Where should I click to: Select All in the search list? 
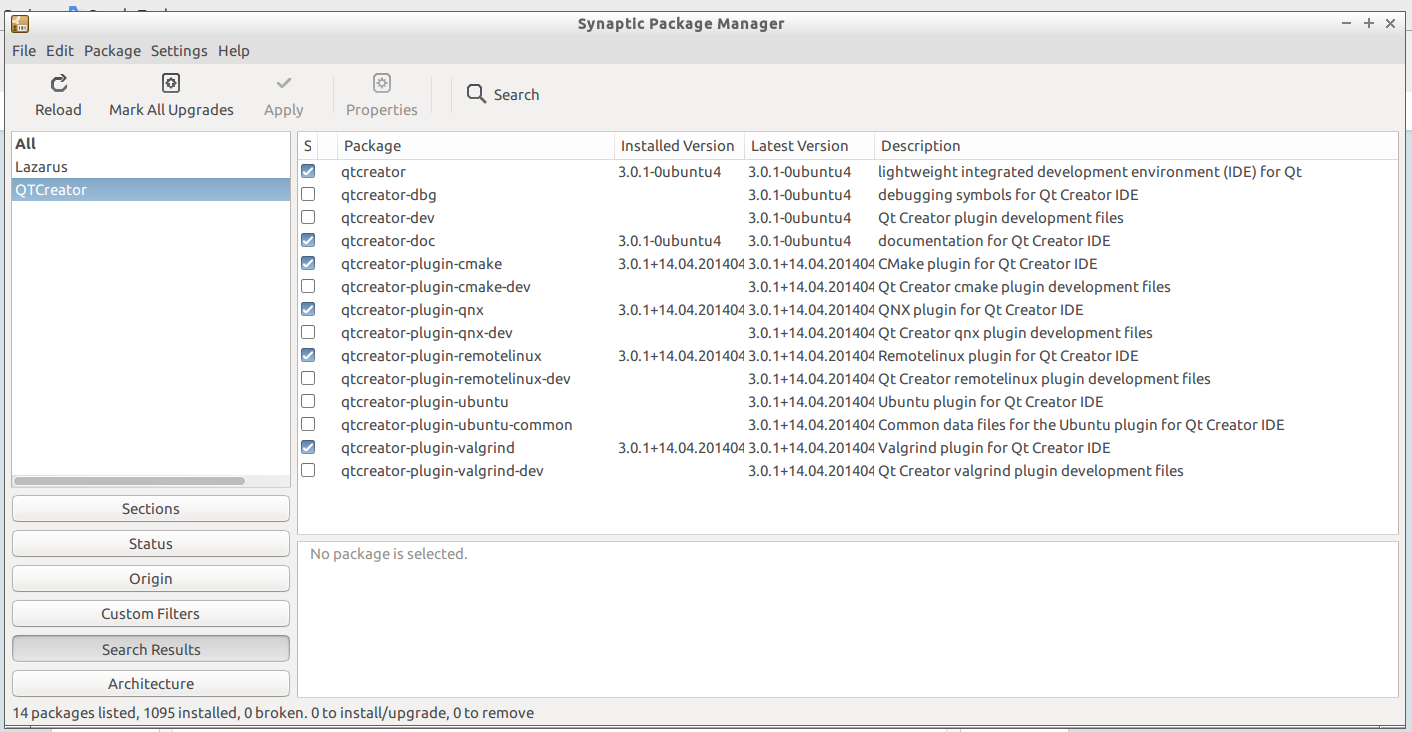click(x=151, y=144)
